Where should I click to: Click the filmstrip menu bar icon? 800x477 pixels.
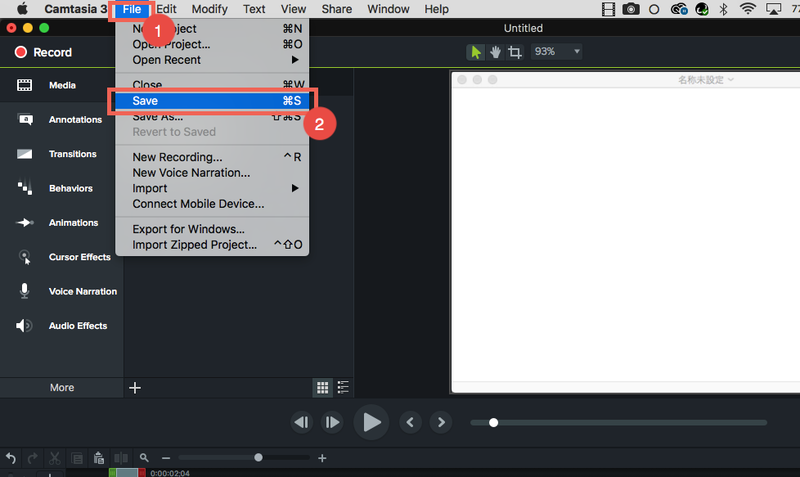pos(608,9)
